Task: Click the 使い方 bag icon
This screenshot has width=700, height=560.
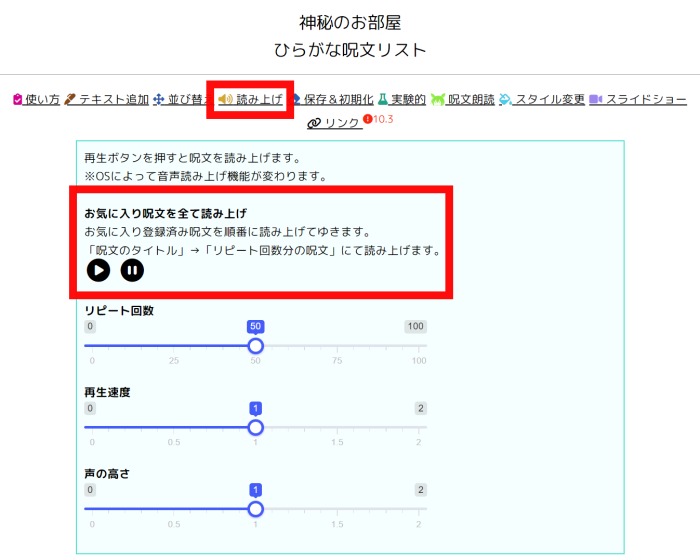Action: pos(18,100)
